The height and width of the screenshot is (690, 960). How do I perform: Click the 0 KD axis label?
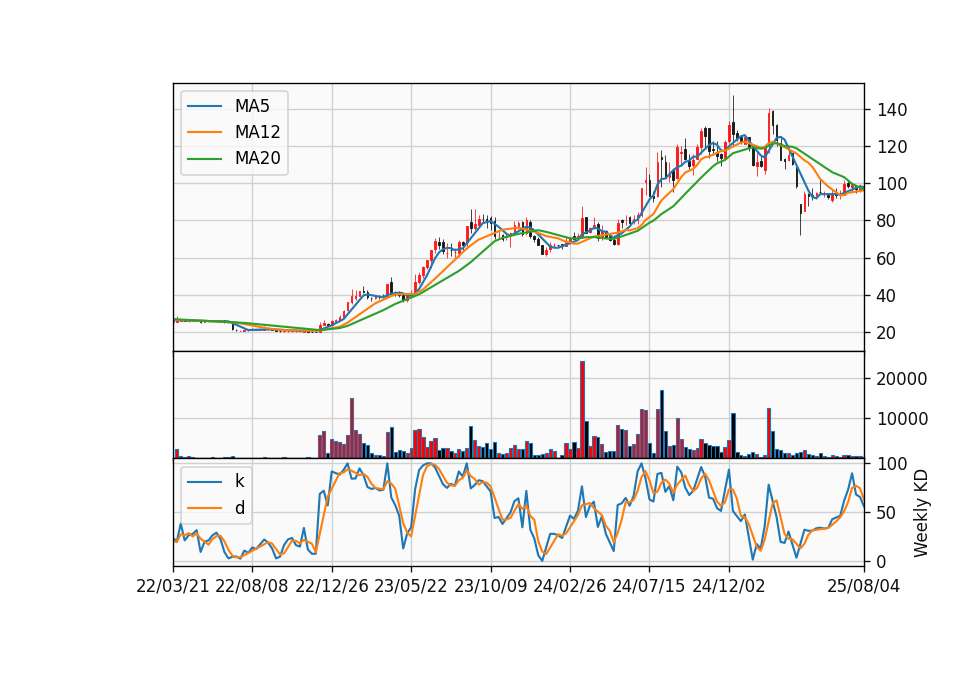click(x=882, y=561)
